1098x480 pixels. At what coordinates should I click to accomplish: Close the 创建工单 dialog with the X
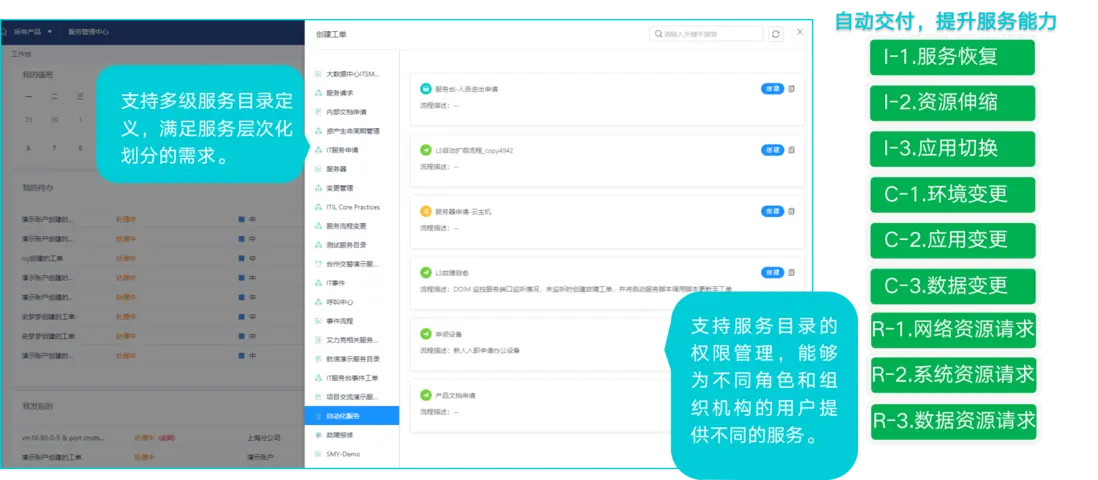pos(800,32)
